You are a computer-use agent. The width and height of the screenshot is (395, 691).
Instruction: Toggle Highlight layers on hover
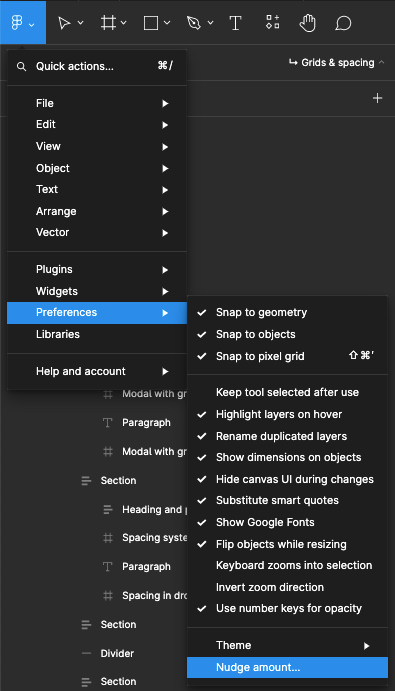tap(287, 414)
